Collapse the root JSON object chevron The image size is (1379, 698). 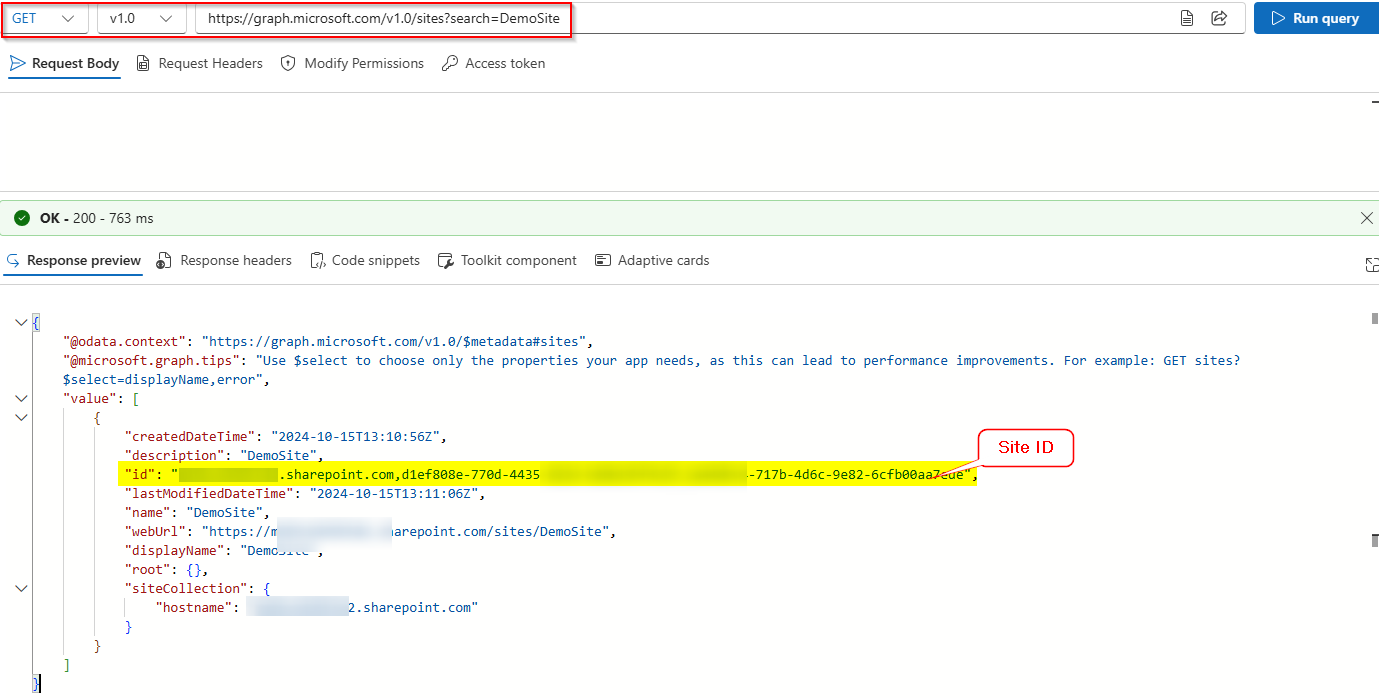coord(21,322)
